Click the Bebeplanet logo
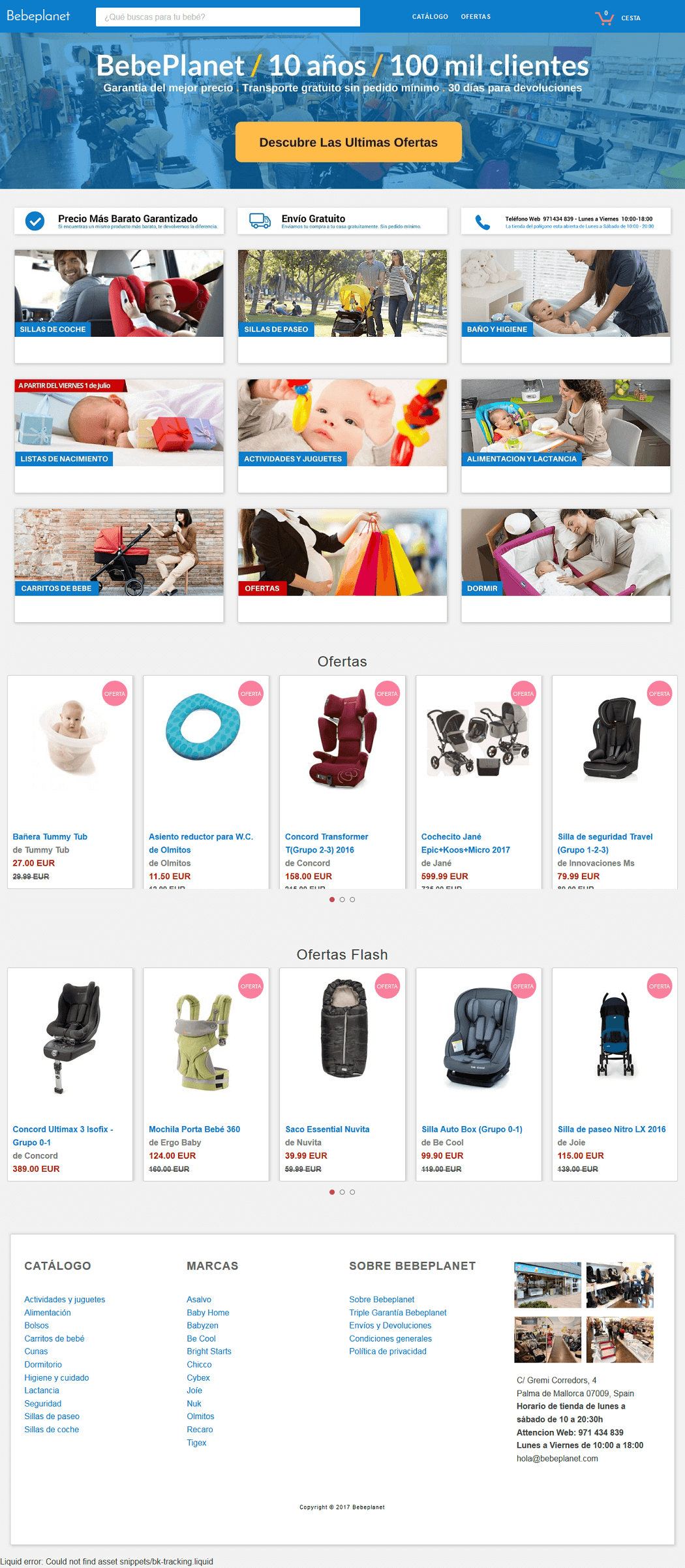 pos(38,16)
